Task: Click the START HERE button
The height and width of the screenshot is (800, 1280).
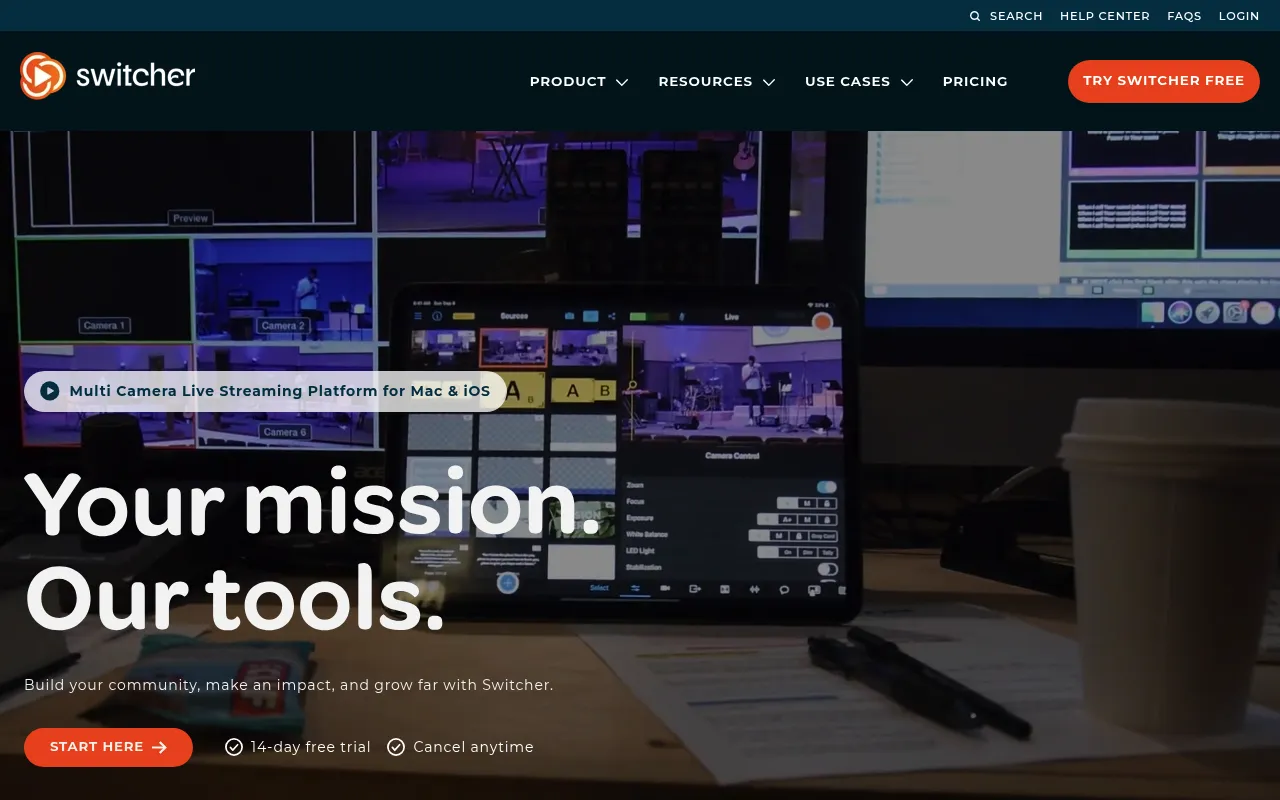Action: [108, 747]
